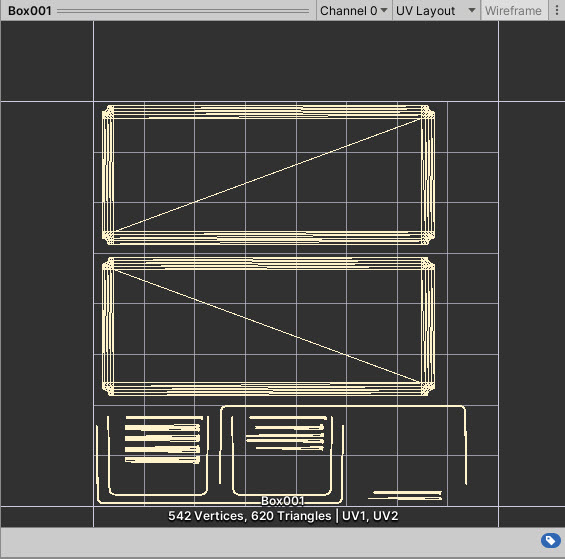Open the UV Layout display mode dropdown
The height and width of the screenshot is (559, 565).
(436, 10)
